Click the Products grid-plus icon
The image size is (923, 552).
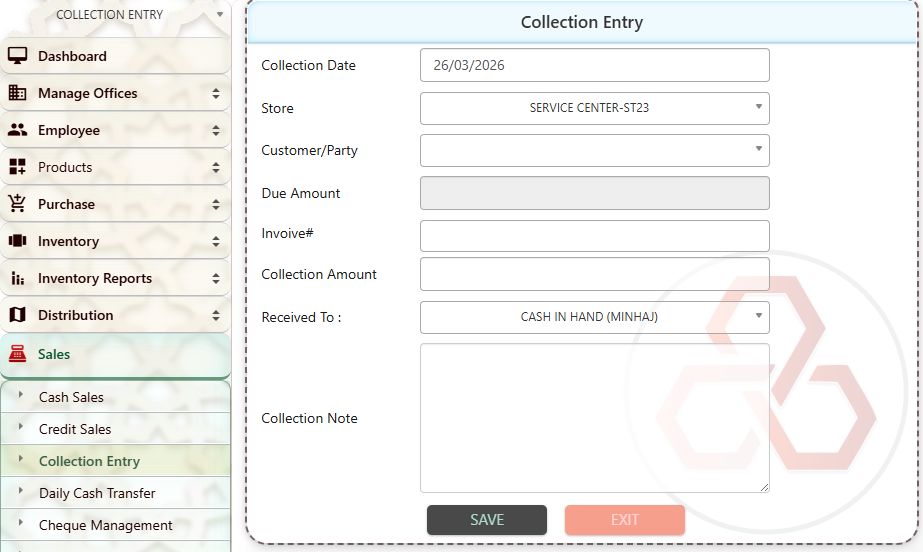click(x=17, y=167)
